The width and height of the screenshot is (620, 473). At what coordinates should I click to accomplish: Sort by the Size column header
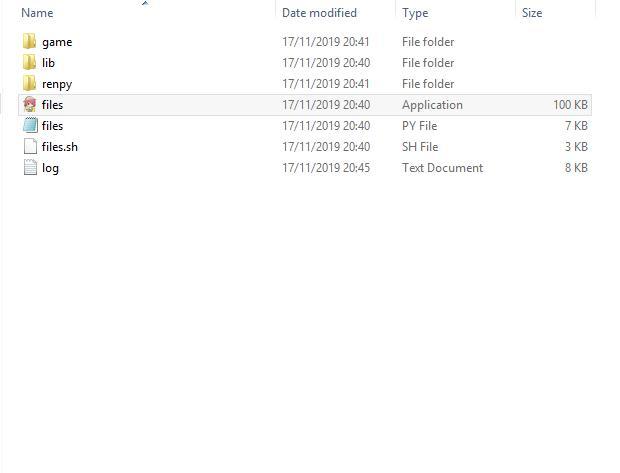pyautogui.click(x=532, y=13)
